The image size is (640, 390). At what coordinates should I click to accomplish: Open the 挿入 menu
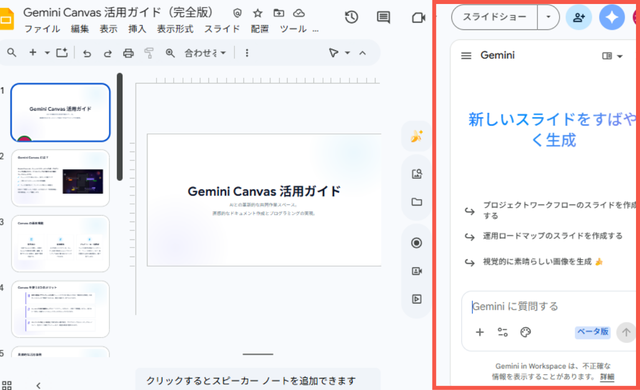coord(137,29)
